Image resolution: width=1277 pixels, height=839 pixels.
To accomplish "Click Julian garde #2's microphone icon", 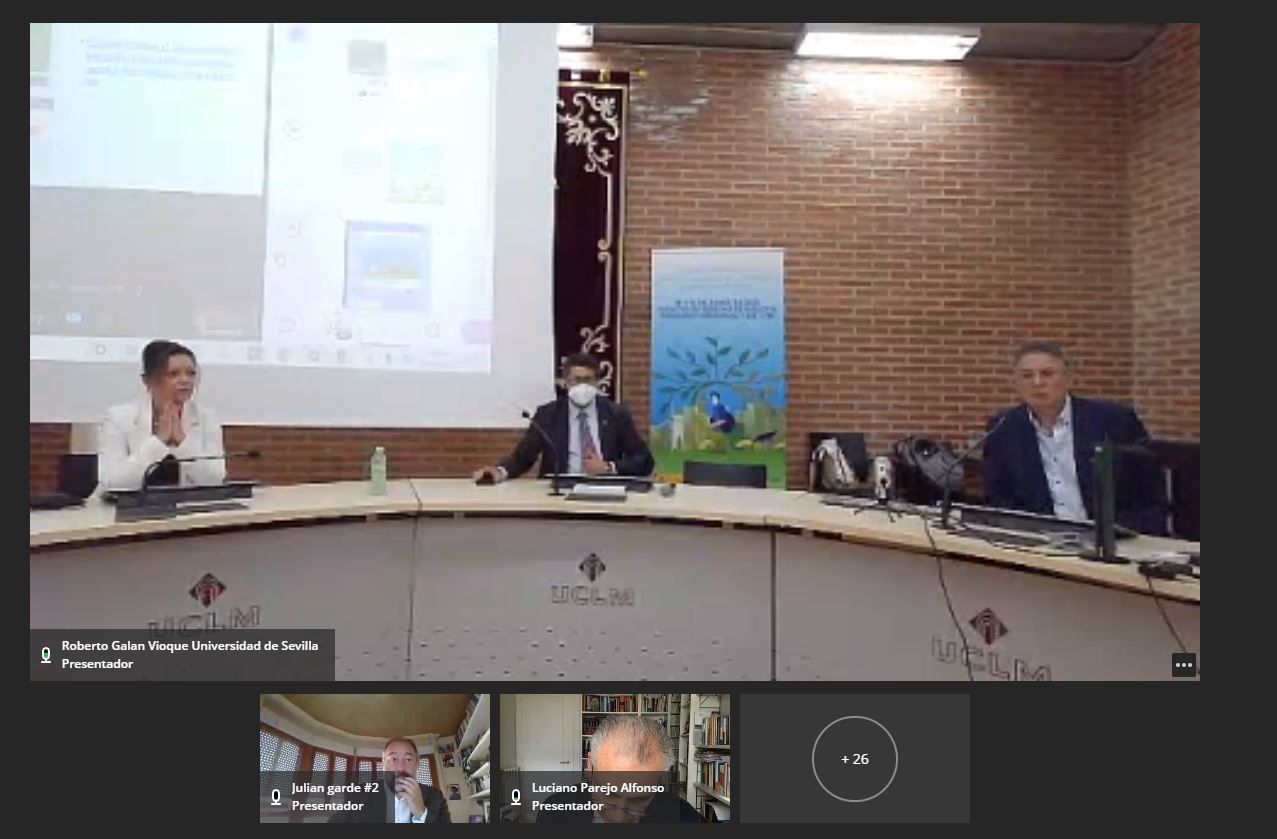I will pyautogui.click(x=276, y=797).
